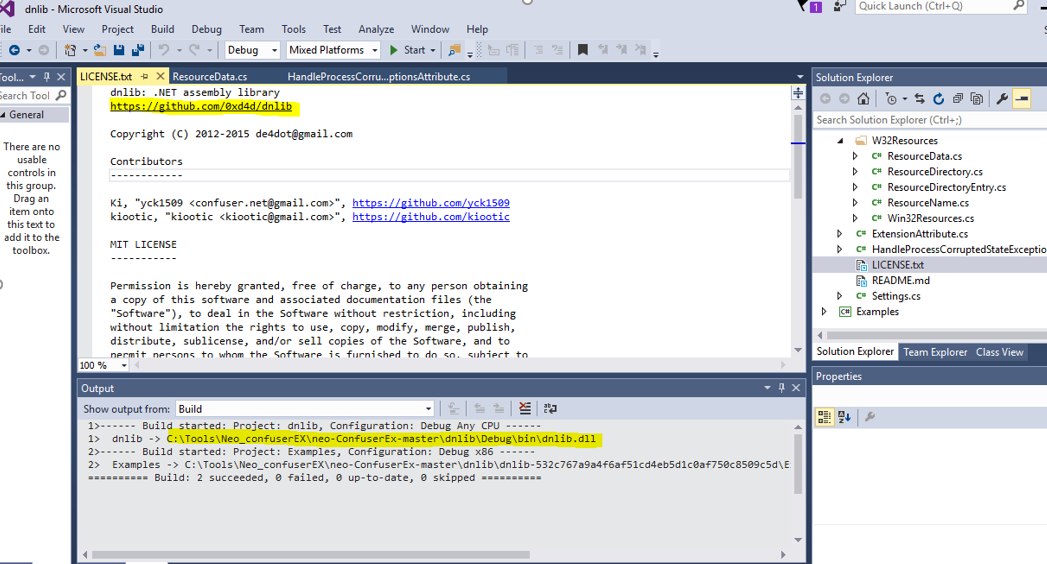Select ResourceDirectoryEntry.cs in Solution Explorer
Viewport: 1047px width, 564px height.
[x=946, y=188]
